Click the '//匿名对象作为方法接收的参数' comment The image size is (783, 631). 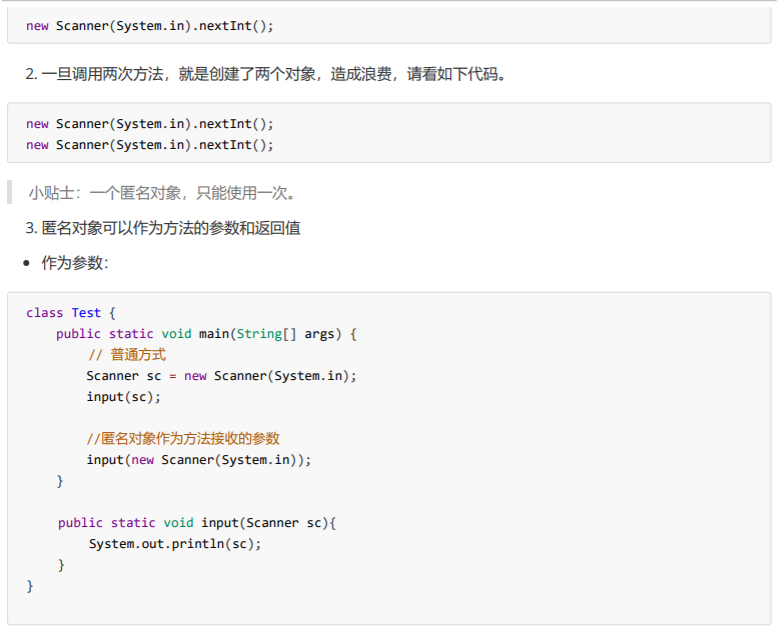tap(183, 439)
